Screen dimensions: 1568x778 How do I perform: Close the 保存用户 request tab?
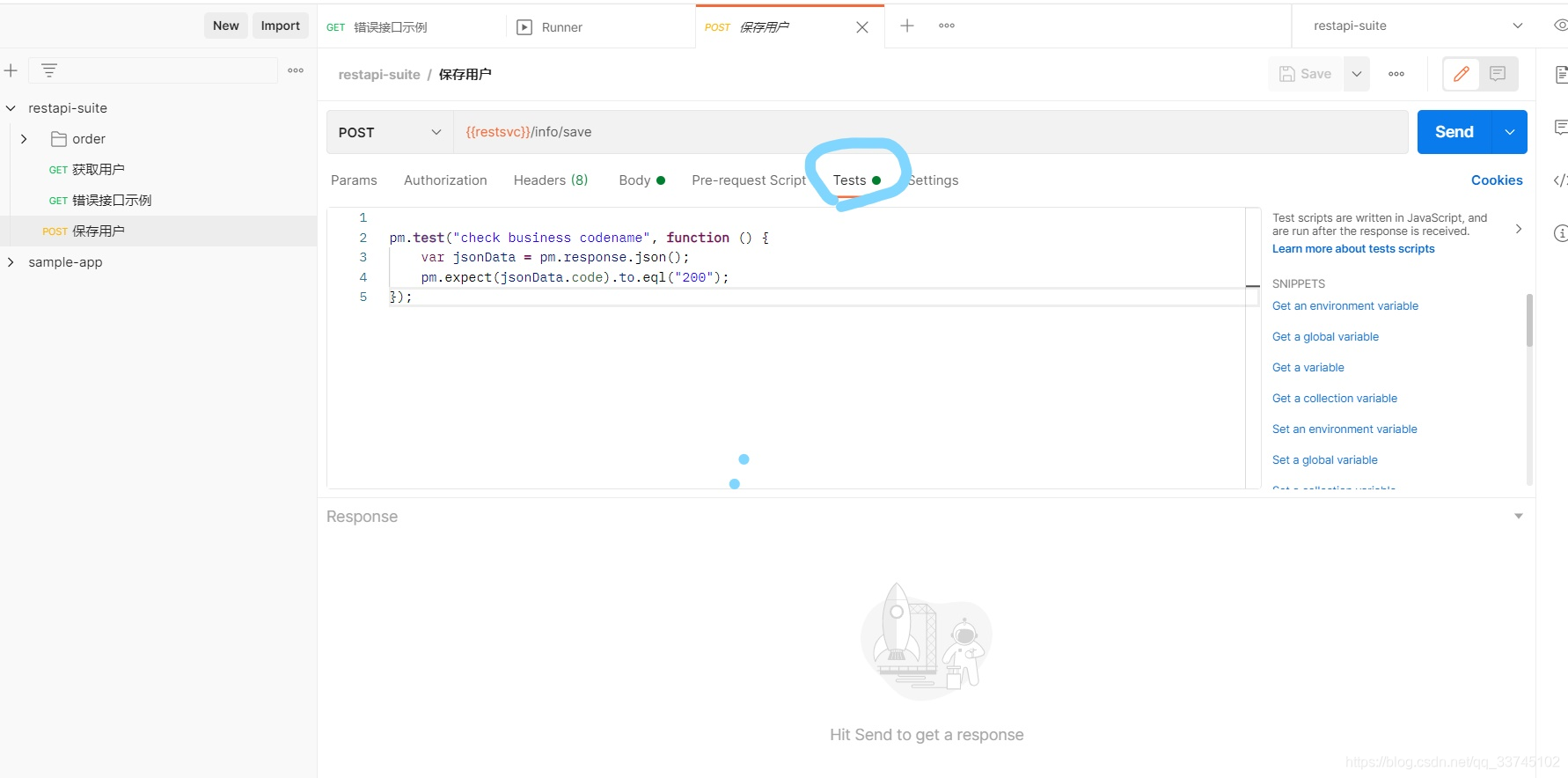pos(862,27)
